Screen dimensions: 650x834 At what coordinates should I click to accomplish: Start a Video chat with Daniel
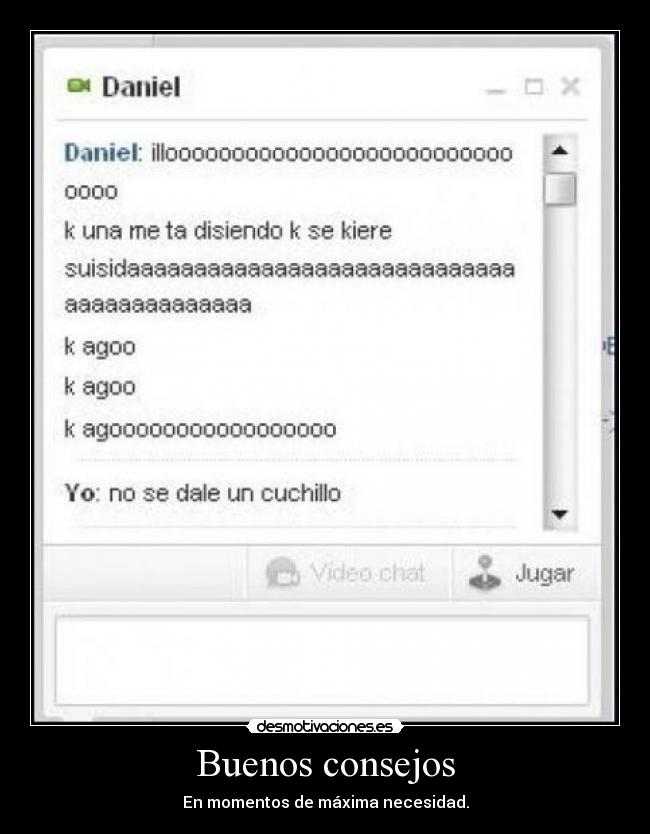[x=348, y=573]
